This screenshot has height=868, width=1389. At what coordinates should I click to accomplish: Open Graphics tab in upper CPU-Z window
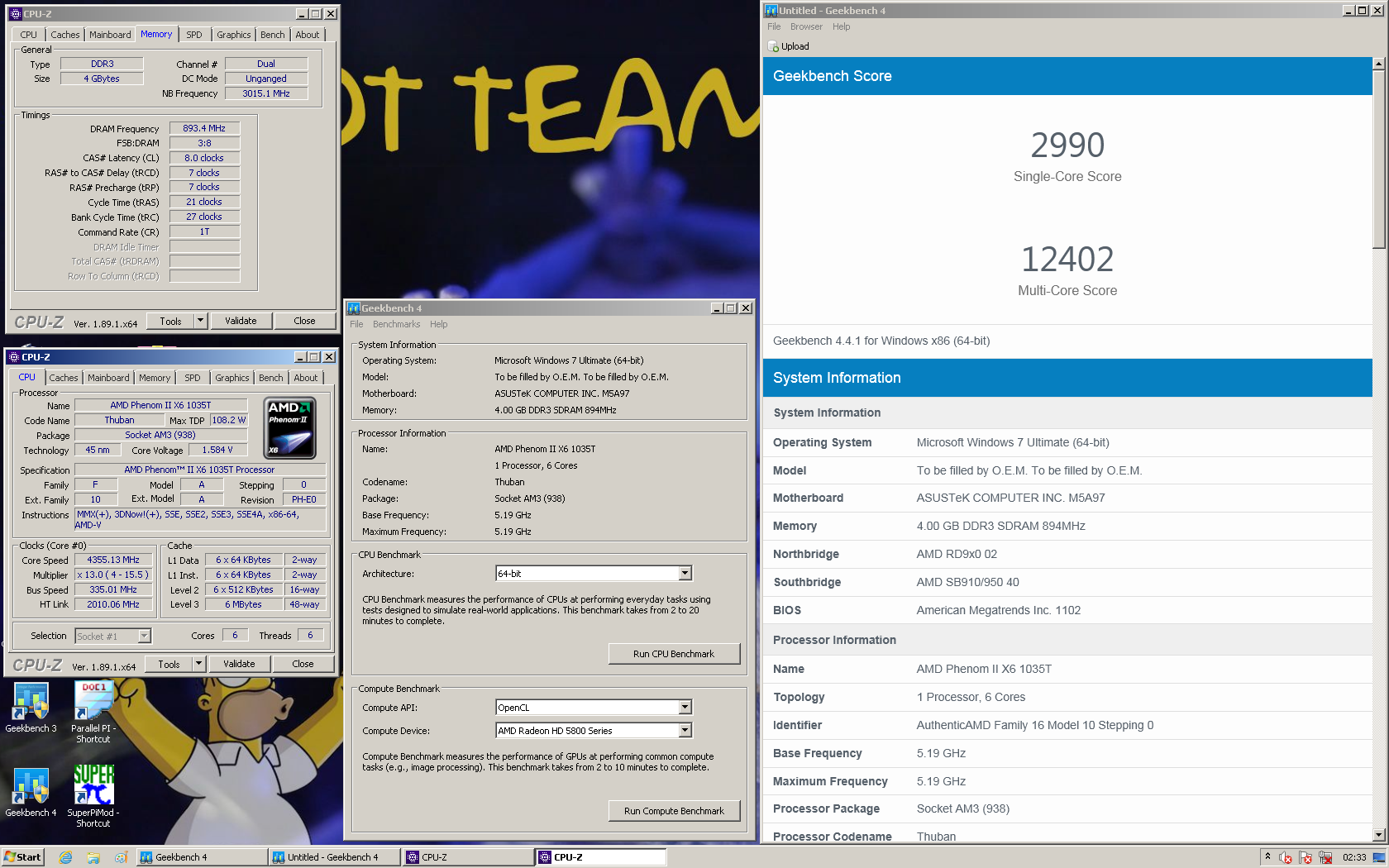pyautogui.click(x=234, y=35)
